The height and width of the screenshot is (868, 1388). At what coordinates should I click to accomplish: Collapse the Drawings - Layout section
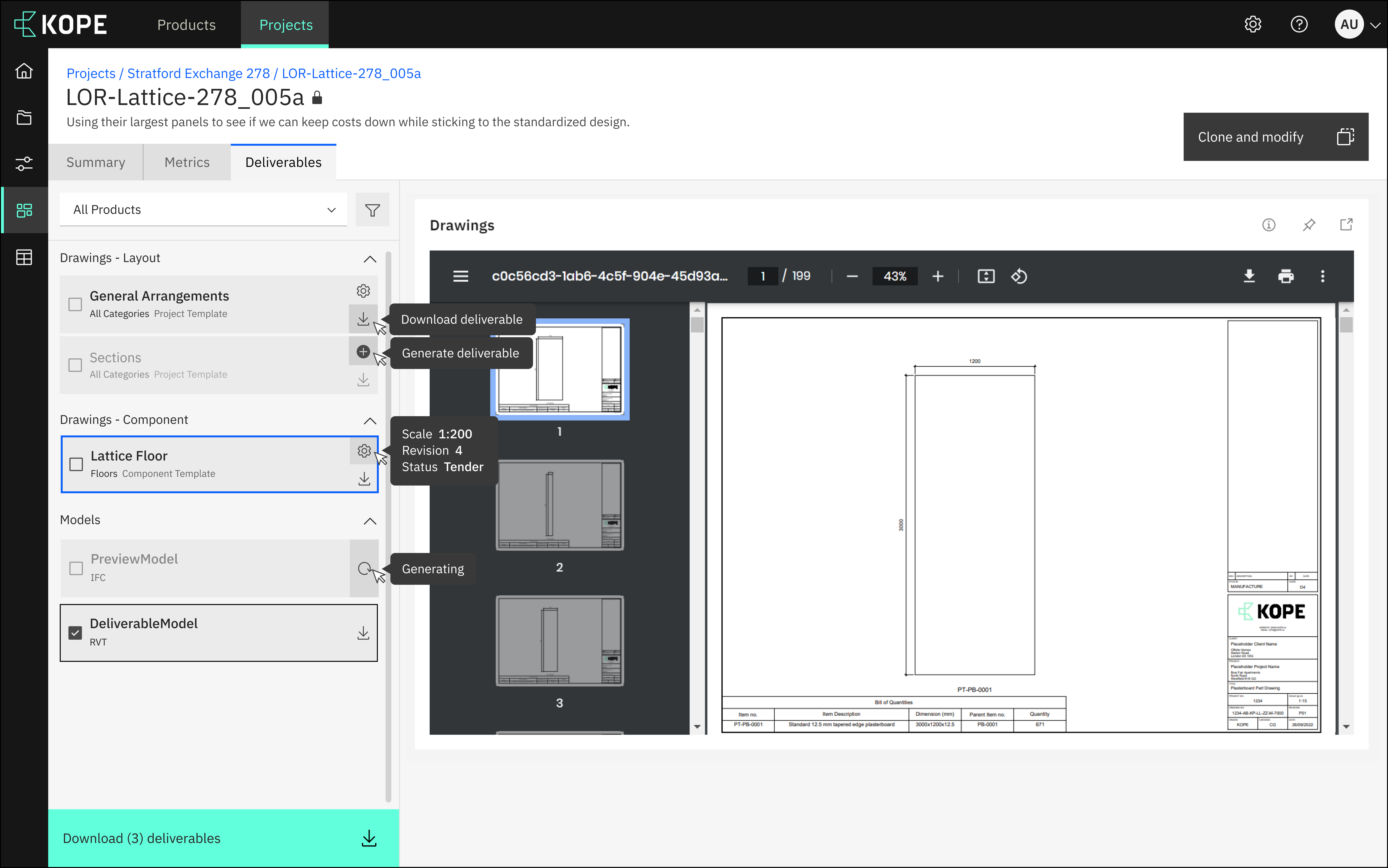370,259
